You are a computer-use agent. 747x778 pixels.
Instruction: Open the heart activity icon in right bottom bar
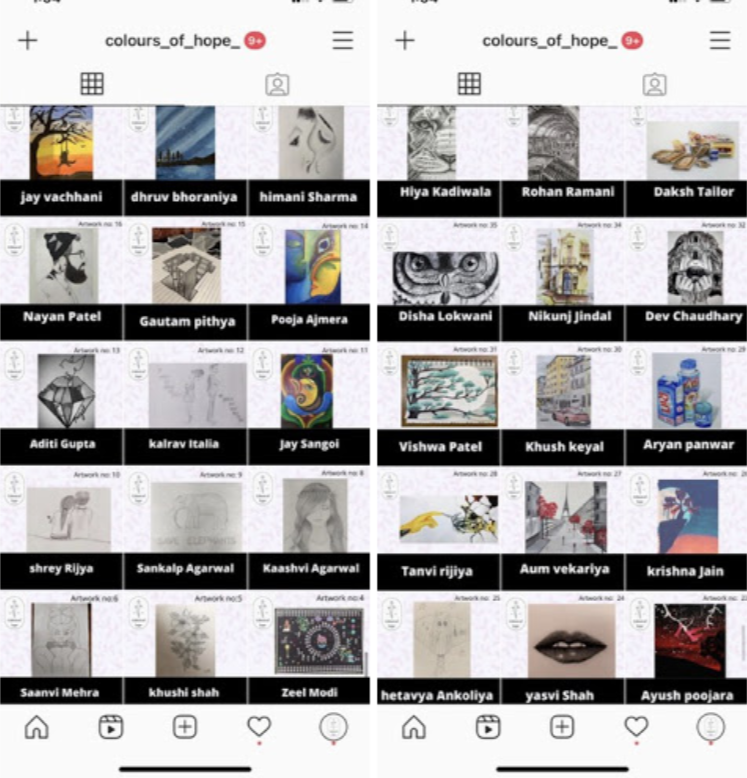pyautogui.click(x=636, y=727)
